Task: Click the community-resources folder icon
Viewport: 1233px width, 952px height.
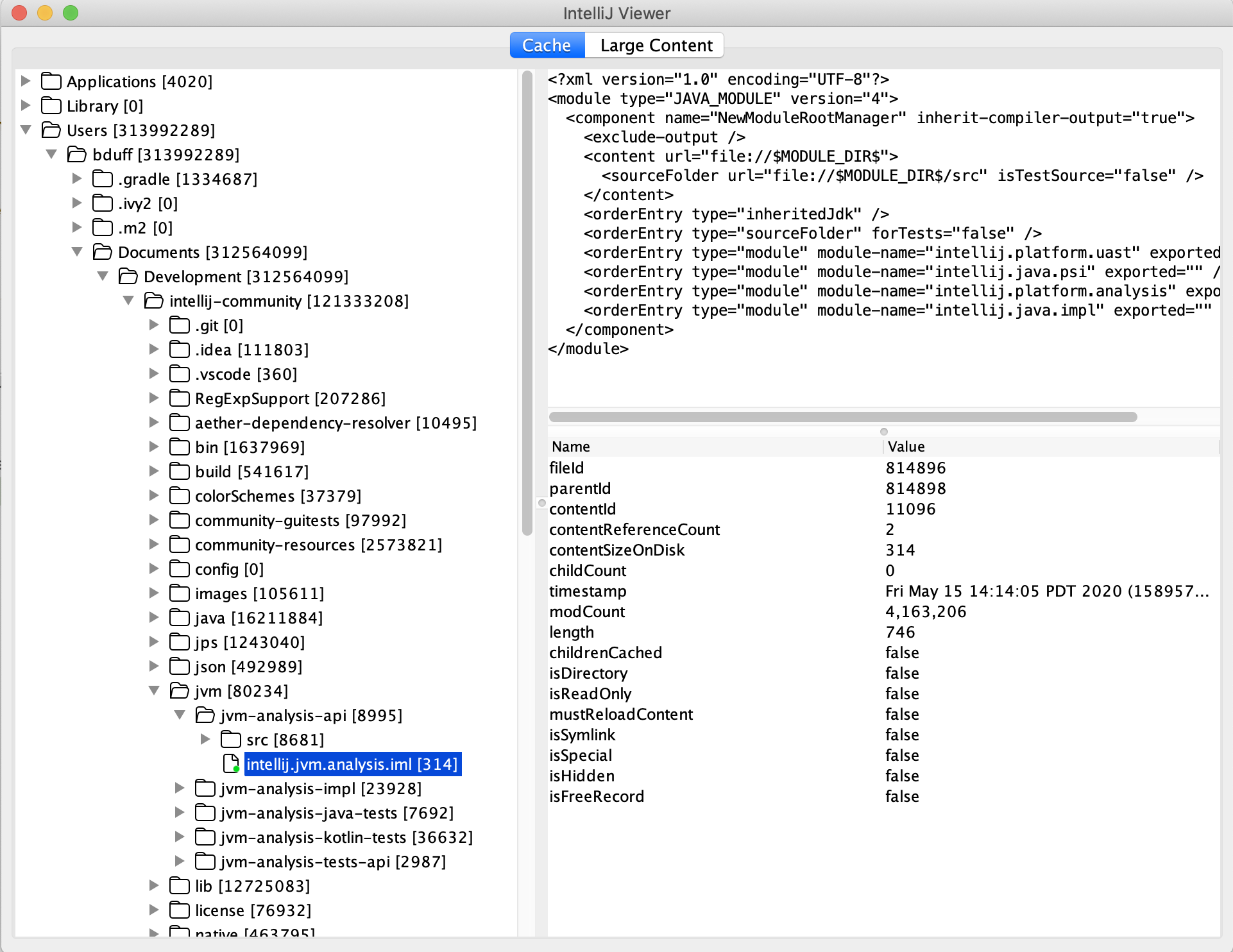Action: (179, 545)
